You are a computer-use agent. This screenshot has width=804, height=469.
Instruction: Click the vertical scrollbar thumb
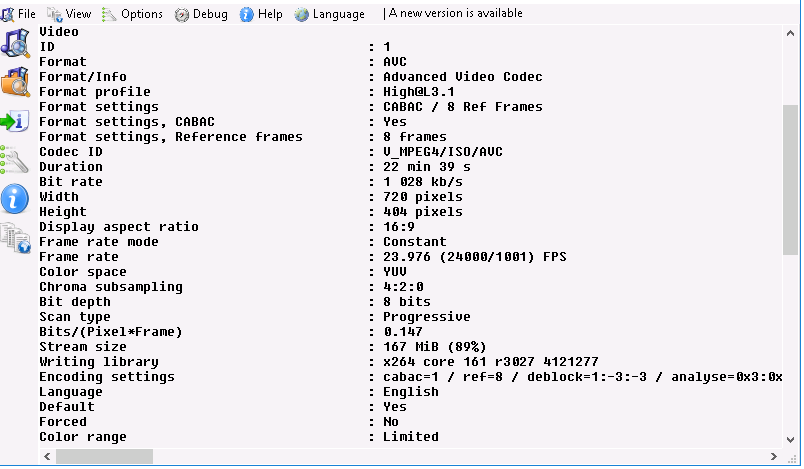point(790,180)
